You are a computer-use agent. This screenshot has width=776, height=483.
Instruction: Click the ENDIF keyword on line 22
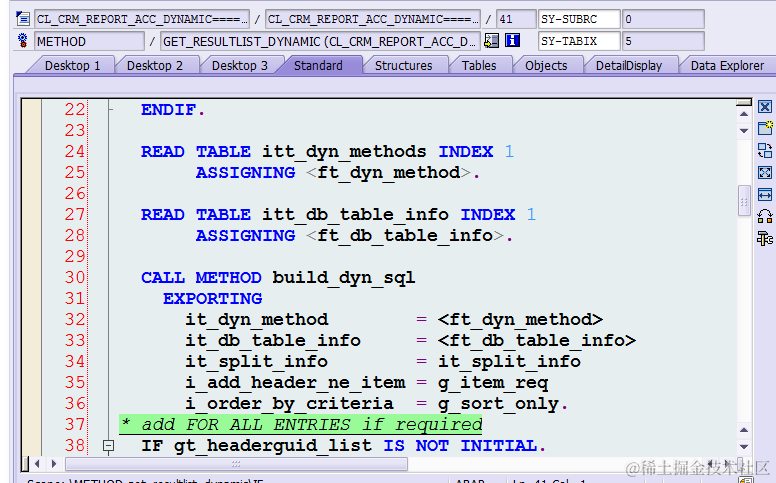coord(168,109)
